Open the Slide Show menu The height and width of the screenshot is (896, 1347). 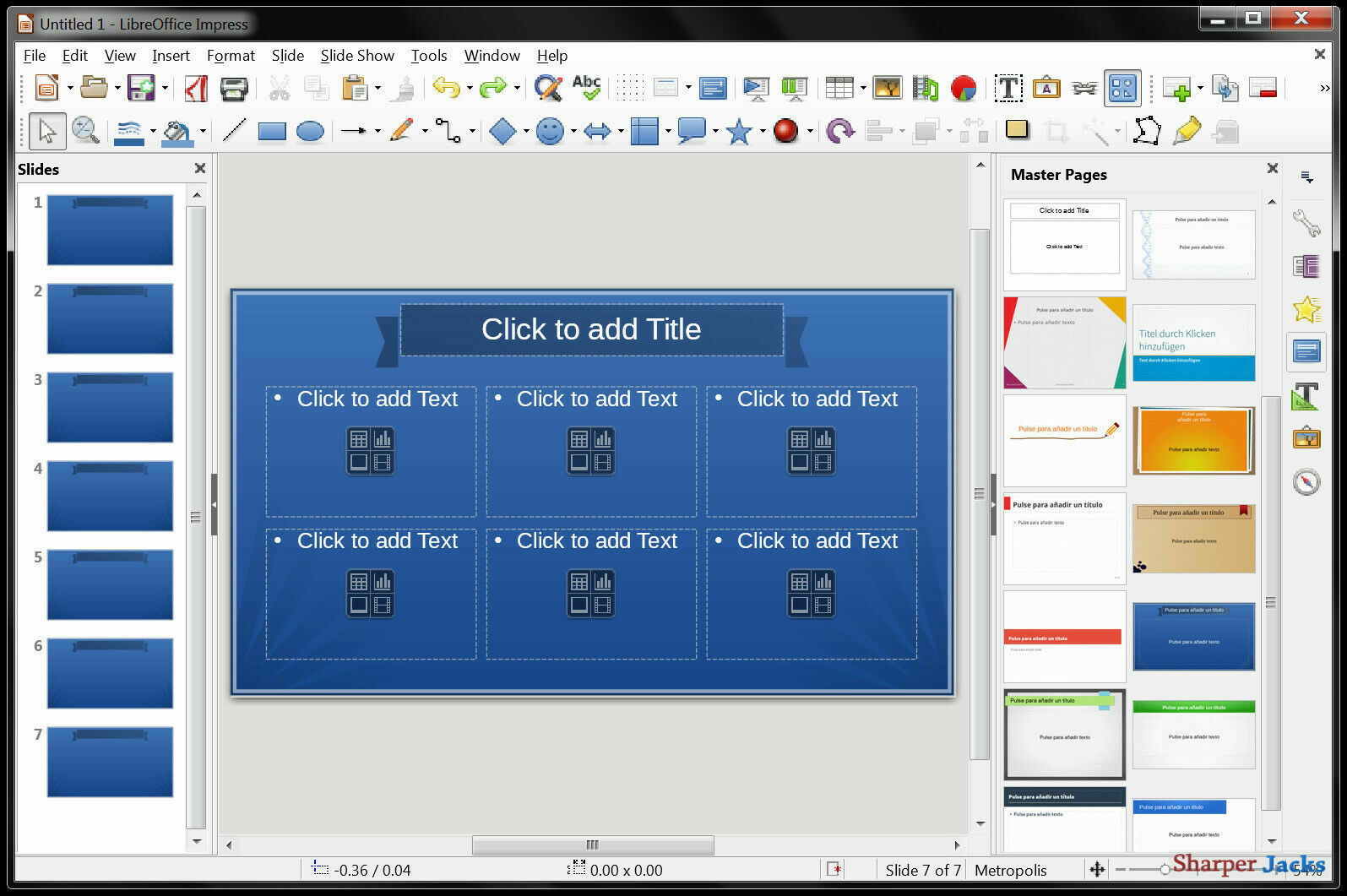point(357,56)
